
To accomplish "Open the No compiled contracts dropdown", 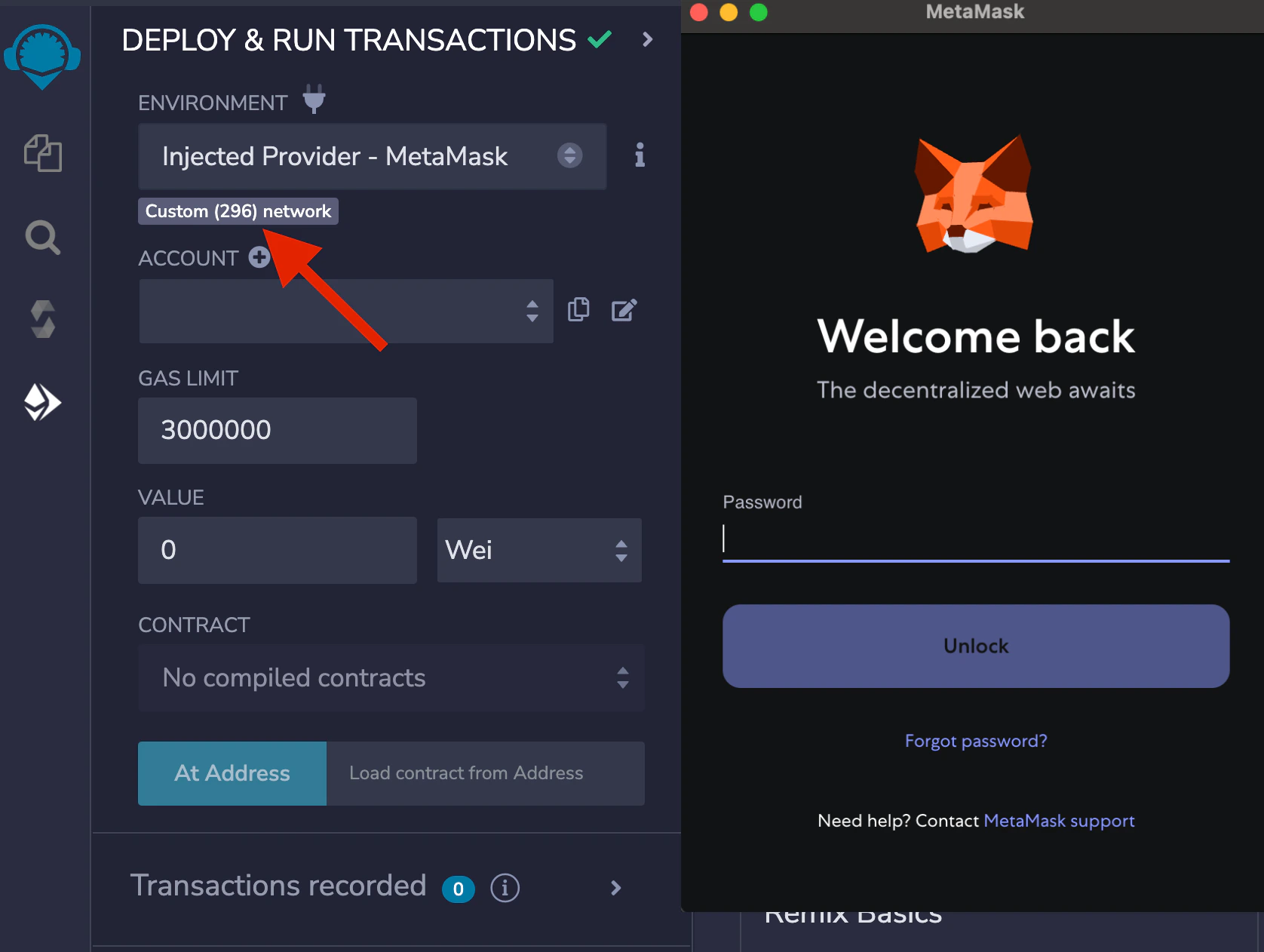I will tap(391, 677).
